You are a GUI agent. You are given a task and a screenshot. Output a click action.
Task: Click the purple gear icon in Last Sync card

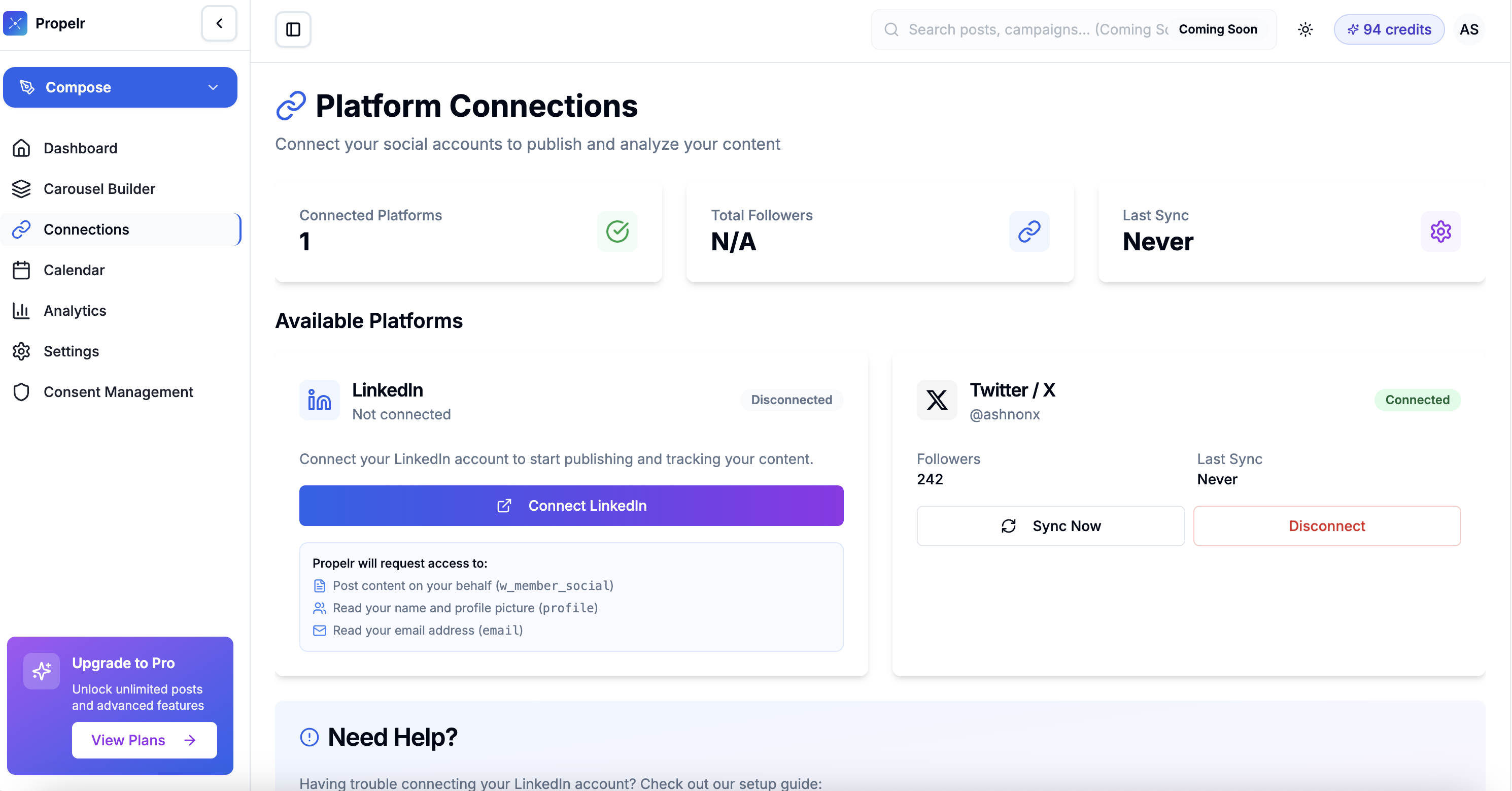pyautogui.click(x=1440, y=232)
